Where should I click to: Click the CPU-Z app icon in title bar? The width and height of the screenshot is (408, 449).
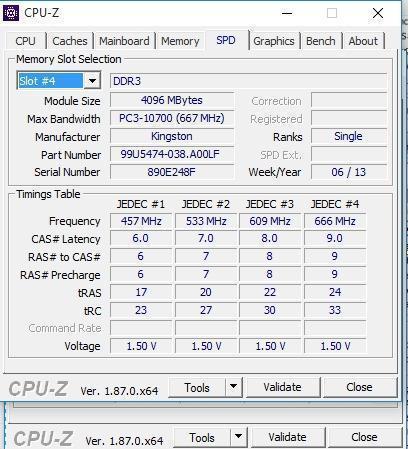[11, 13]
